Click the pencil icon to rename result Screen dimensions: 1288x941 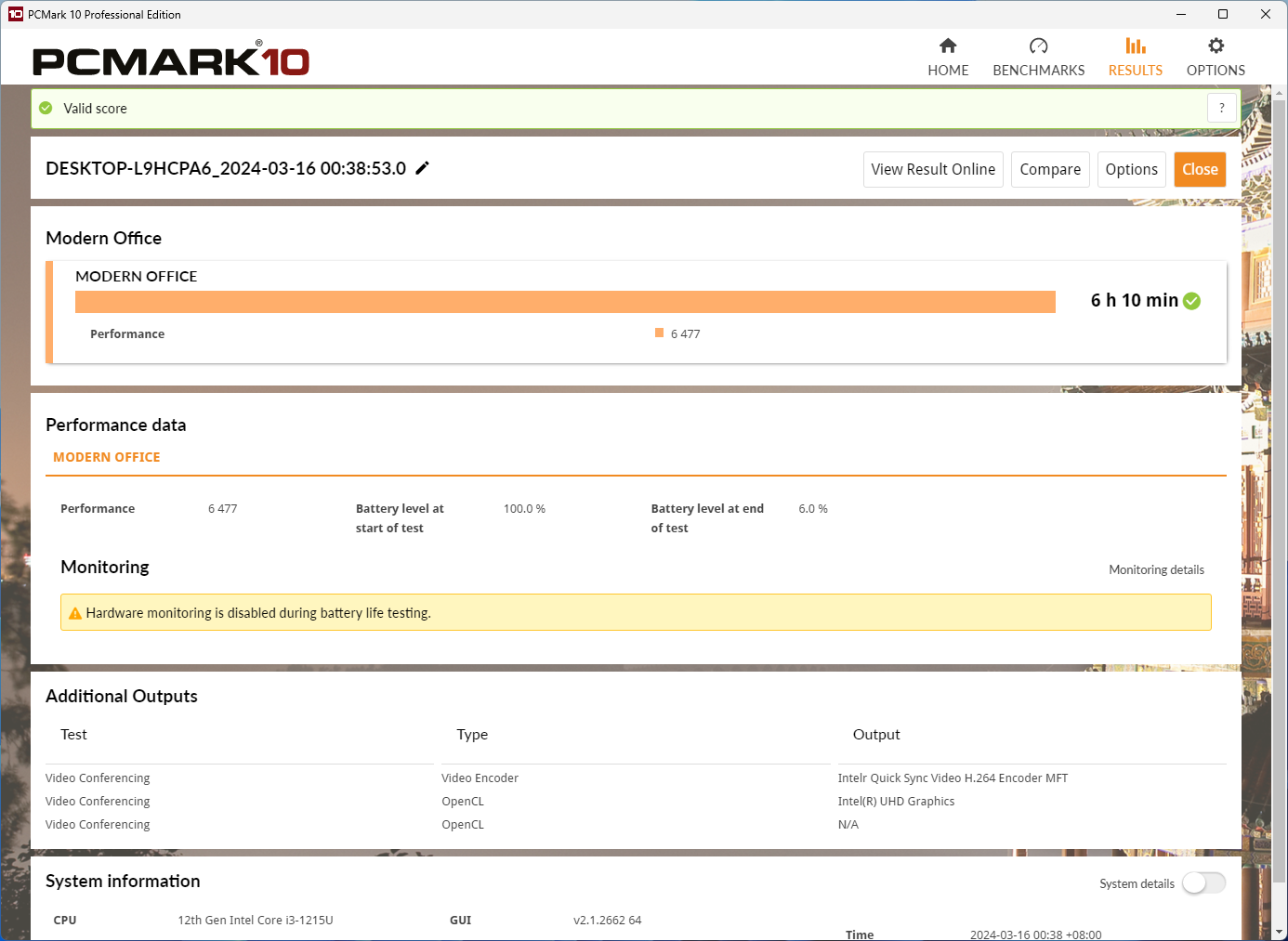coord(422,168)
